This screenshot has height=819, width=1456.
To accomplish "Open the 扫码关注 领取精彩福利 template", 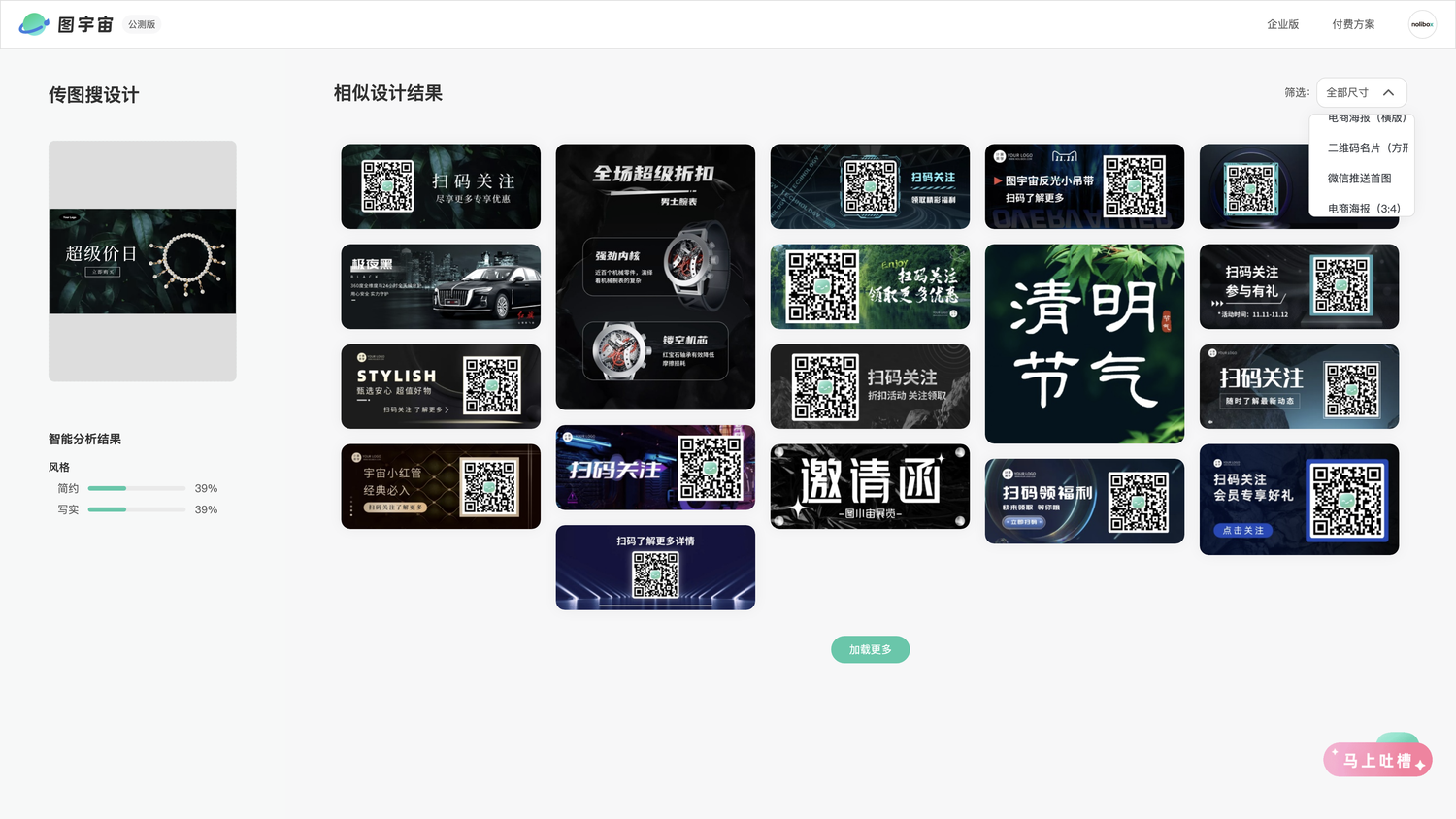I will click(870, 186).
